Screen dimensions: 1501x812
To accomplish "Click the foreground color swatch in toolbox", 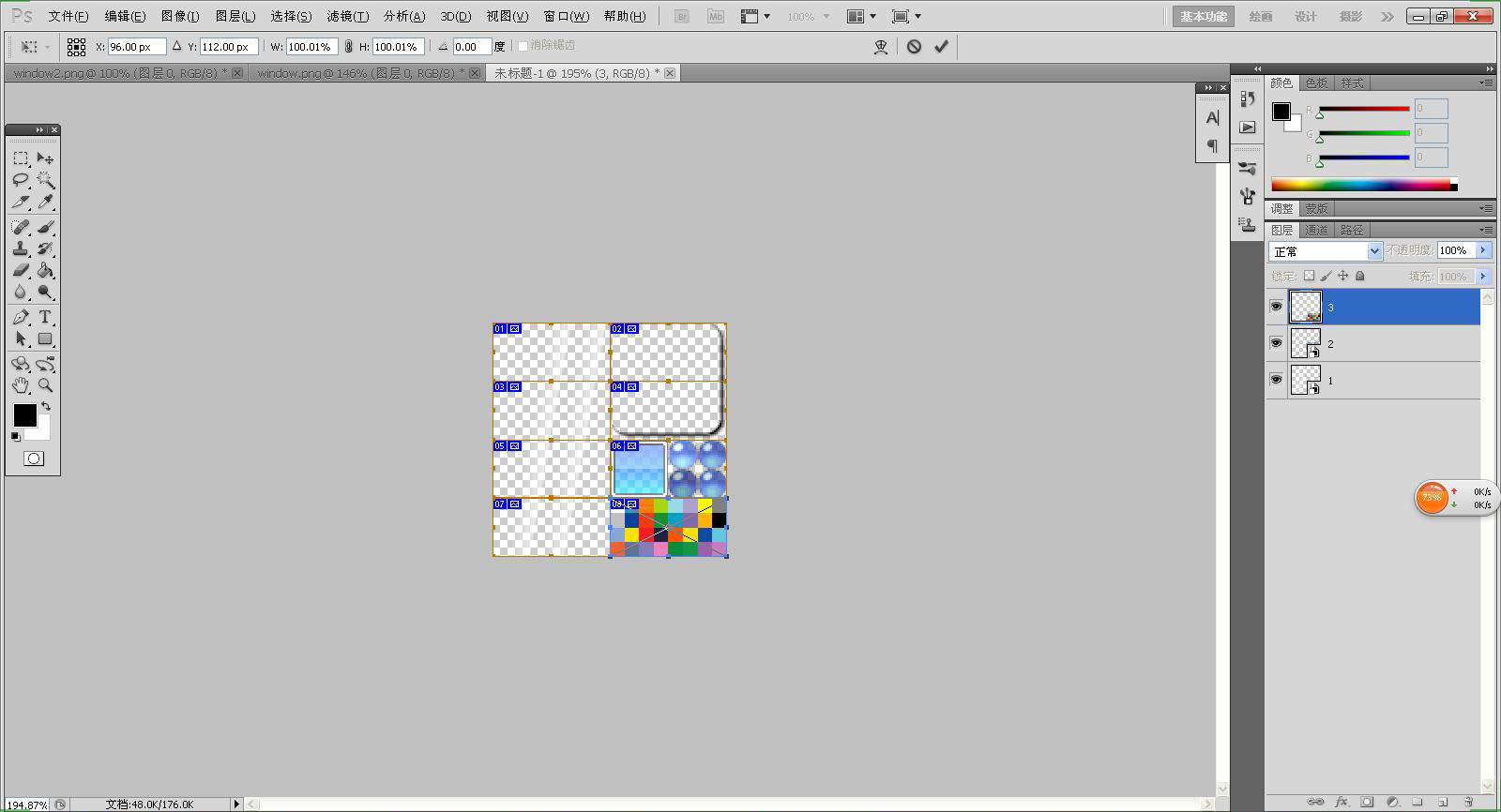I will 24,414.
